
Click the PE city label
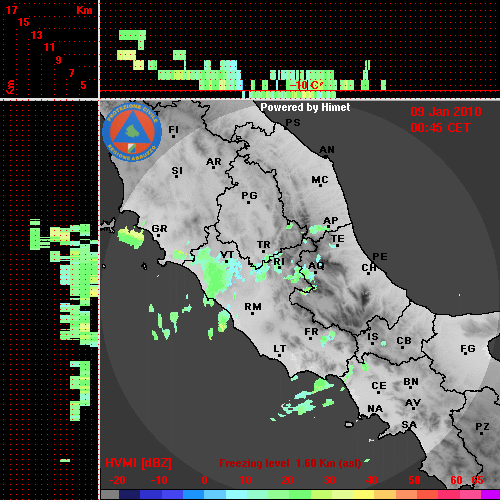(380, 256)
